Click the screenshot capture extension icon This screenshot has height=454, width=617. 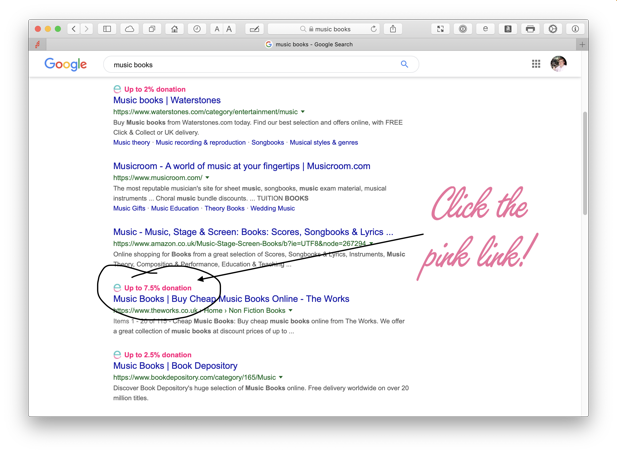(440, 29)
